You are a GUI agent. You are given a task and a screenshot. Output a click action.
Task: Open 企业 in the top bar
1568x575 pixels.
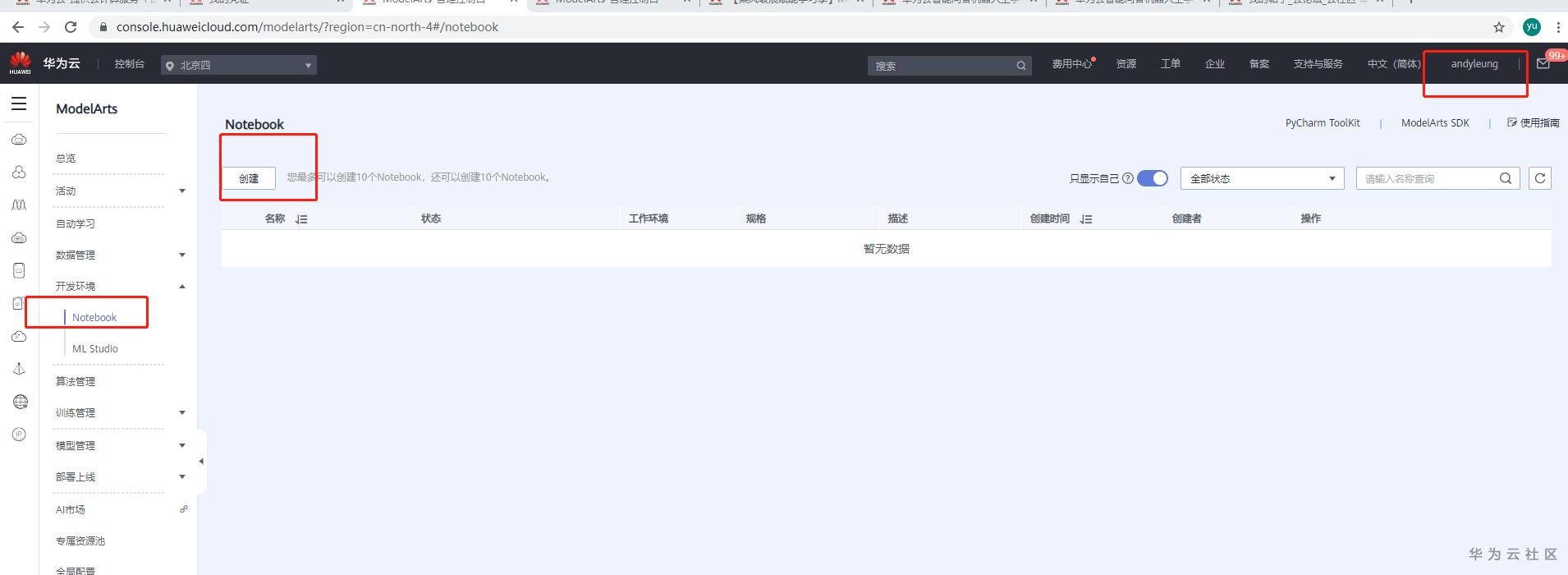(1215, 64)
